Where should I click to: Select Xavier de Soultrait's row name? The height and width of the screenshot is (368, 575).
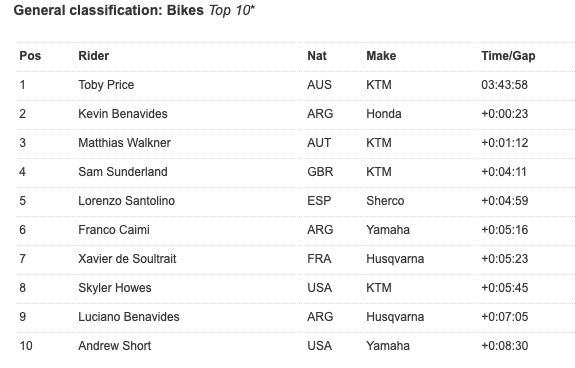[x=127, y=258]
